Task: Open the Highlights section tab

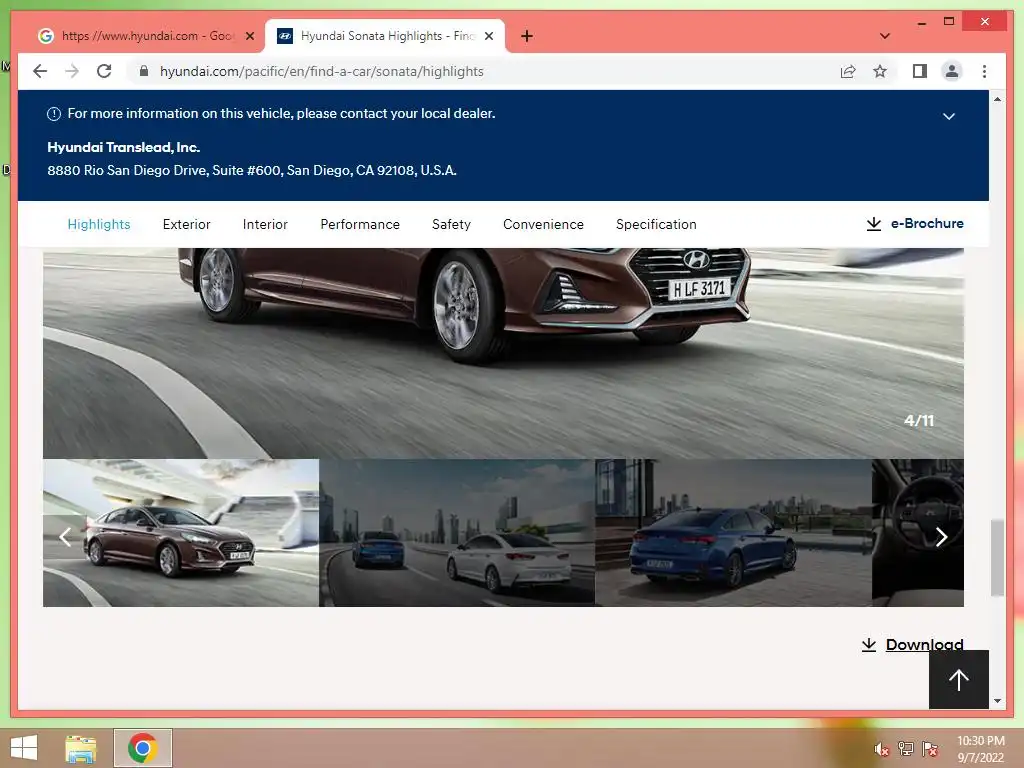Action: pyautogui.click(x=99, y=224)
